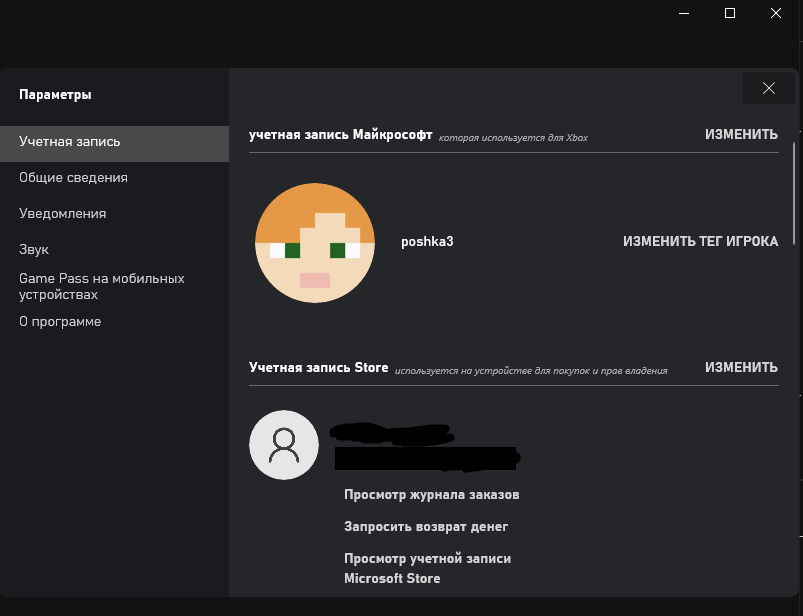This screenshot has width=803, height=616.
Task: Switch to Общие сведения settings
Action: click(73, 178)
